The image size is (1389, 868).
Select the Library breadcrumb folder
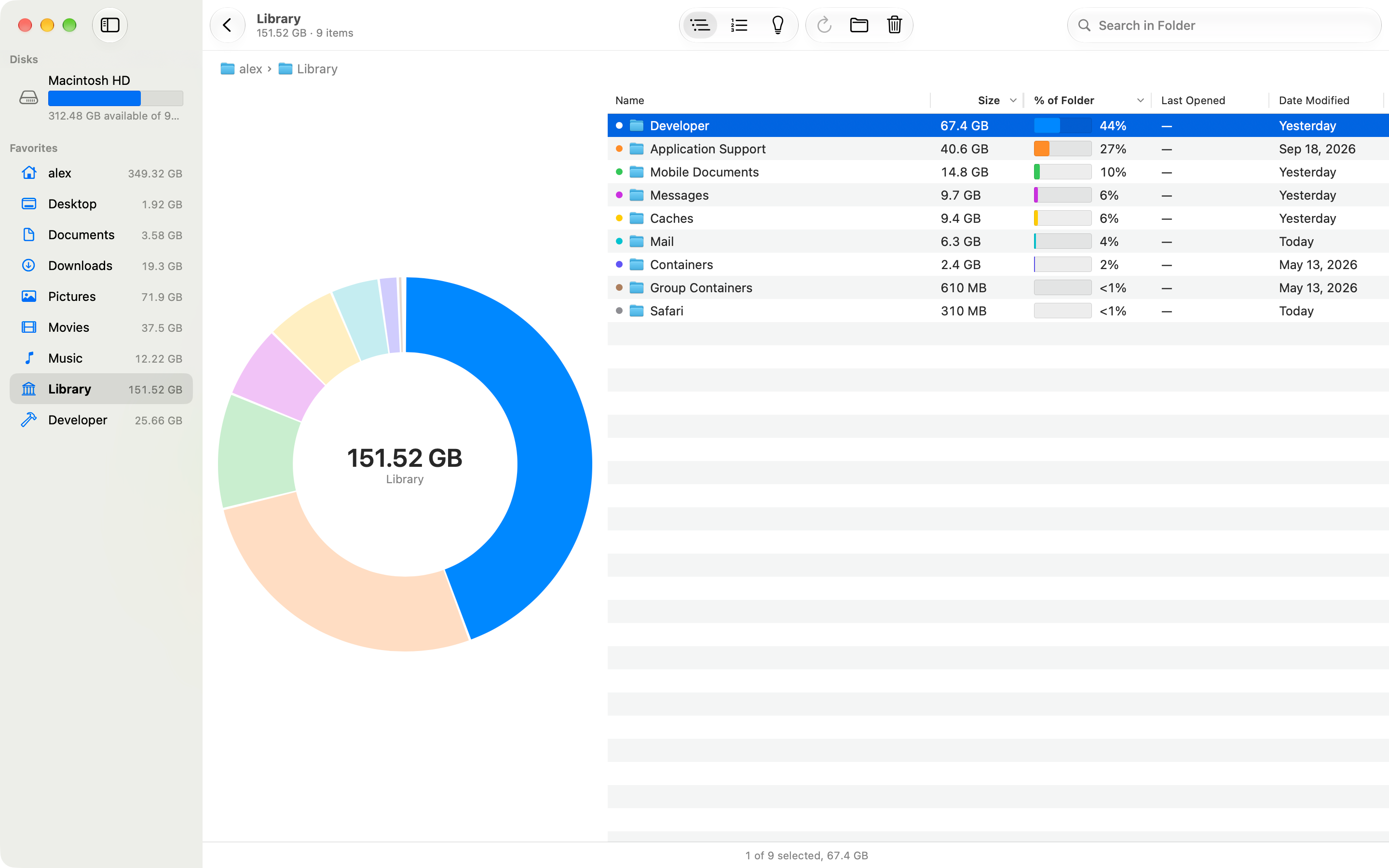(308, 69)
